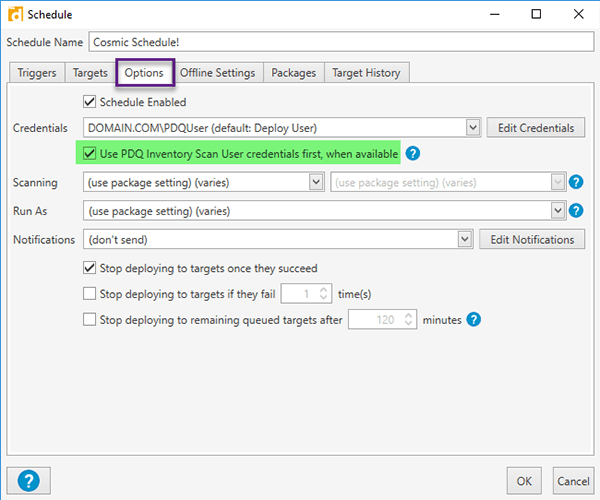The width and height of the screenshot is (600, 500).
Task: Open the Notifications dropdown
Action: point(464,240)
